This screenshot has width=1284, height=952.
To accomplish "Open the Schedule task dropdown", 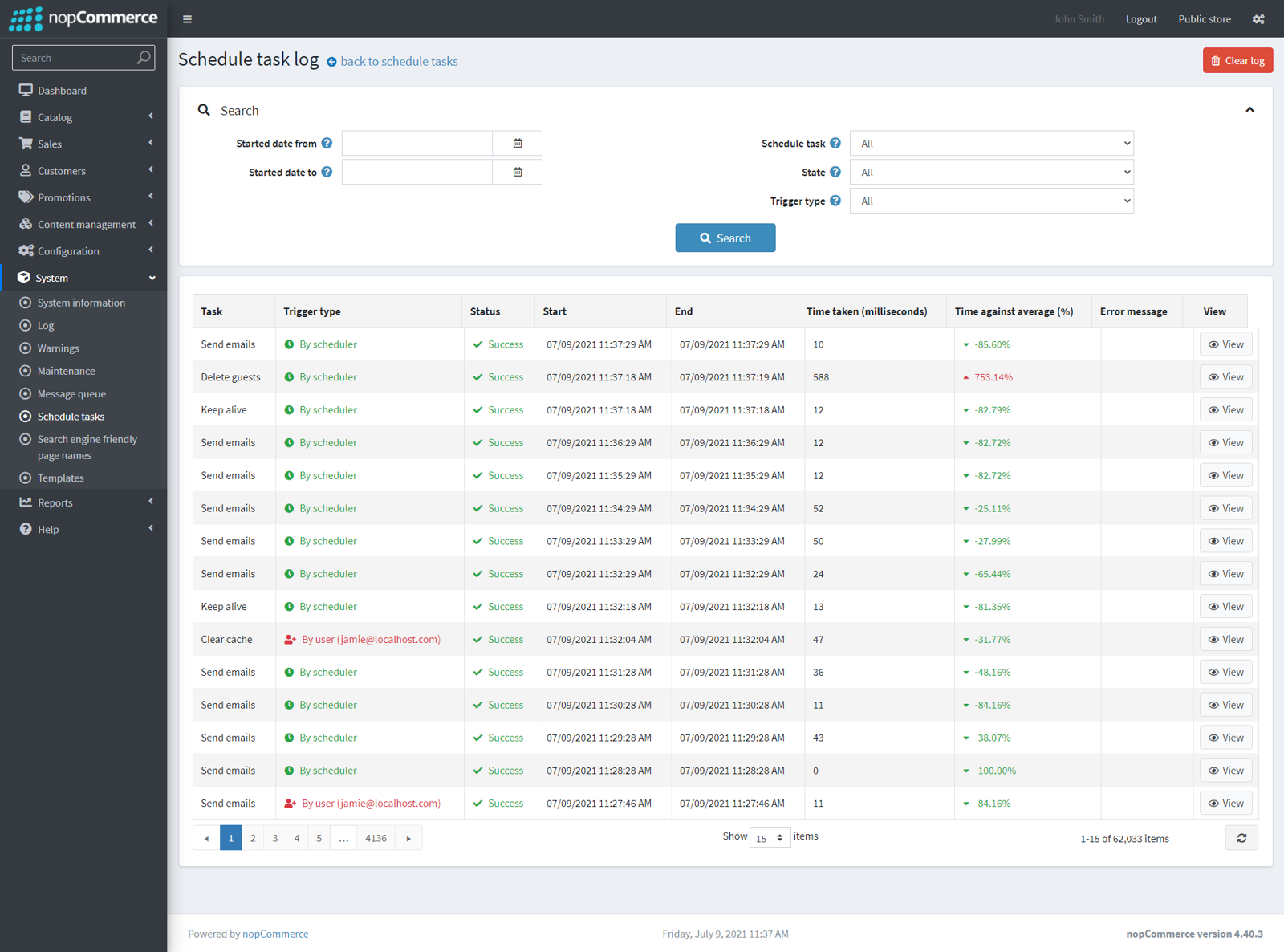I will 992,144.
